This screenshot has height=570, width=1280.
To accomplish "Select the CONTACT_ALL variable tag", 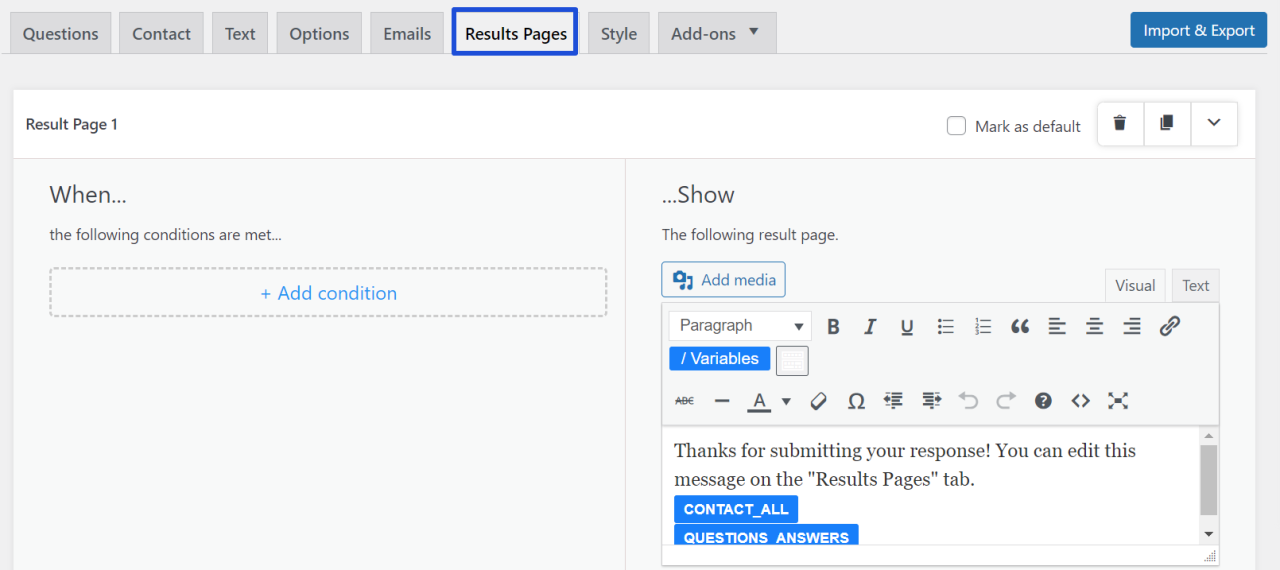I will pyautogui.click(x=736, y=509).
